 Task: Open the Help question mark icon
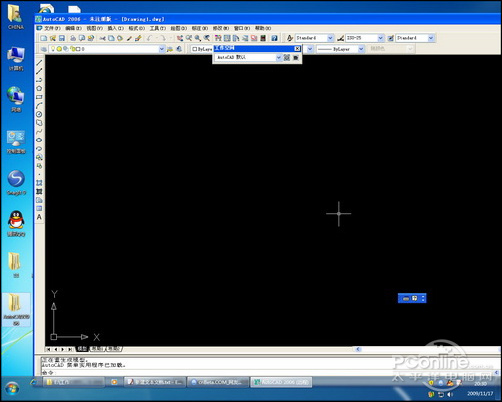pos(274,38)
